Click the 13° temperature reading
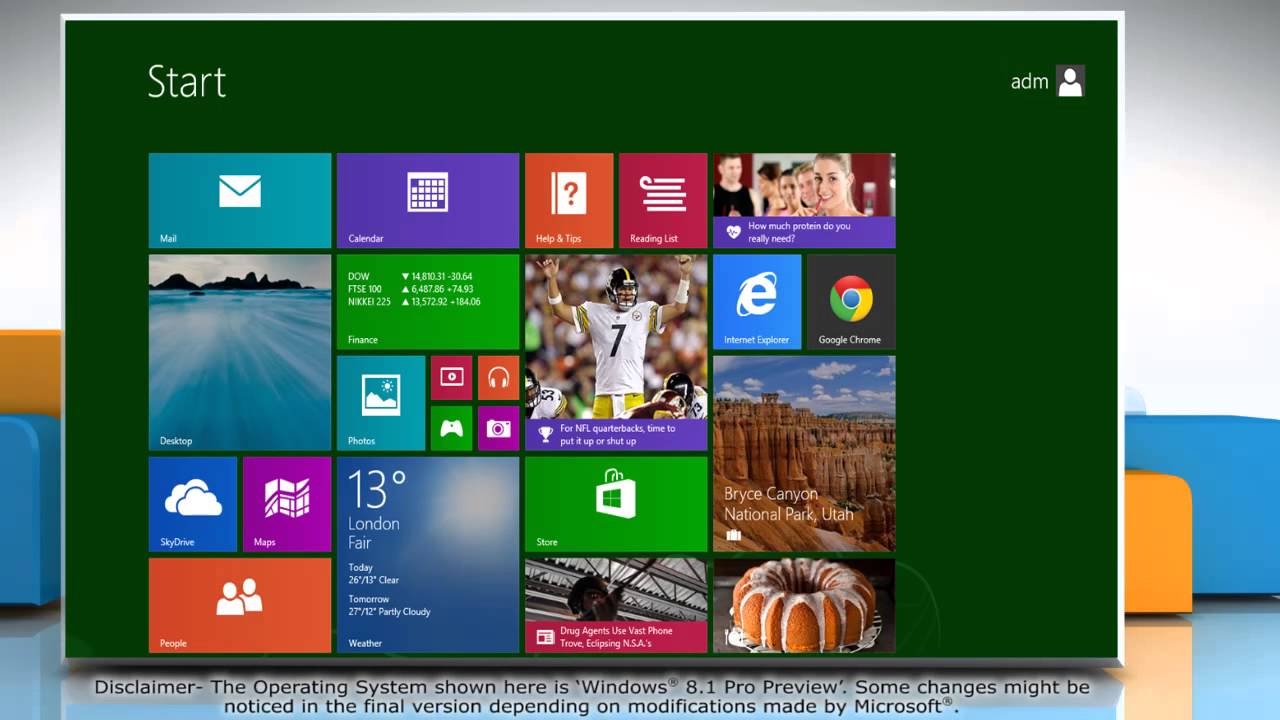 click(377, 490)
